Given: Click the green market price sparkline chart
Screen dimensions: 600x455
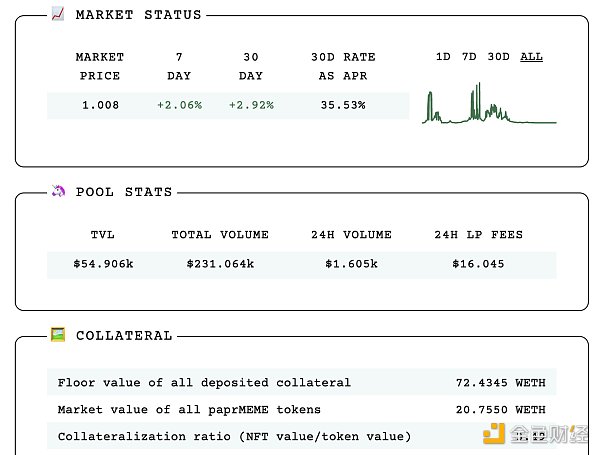Looking at the screenshot, I should point(489,106).
